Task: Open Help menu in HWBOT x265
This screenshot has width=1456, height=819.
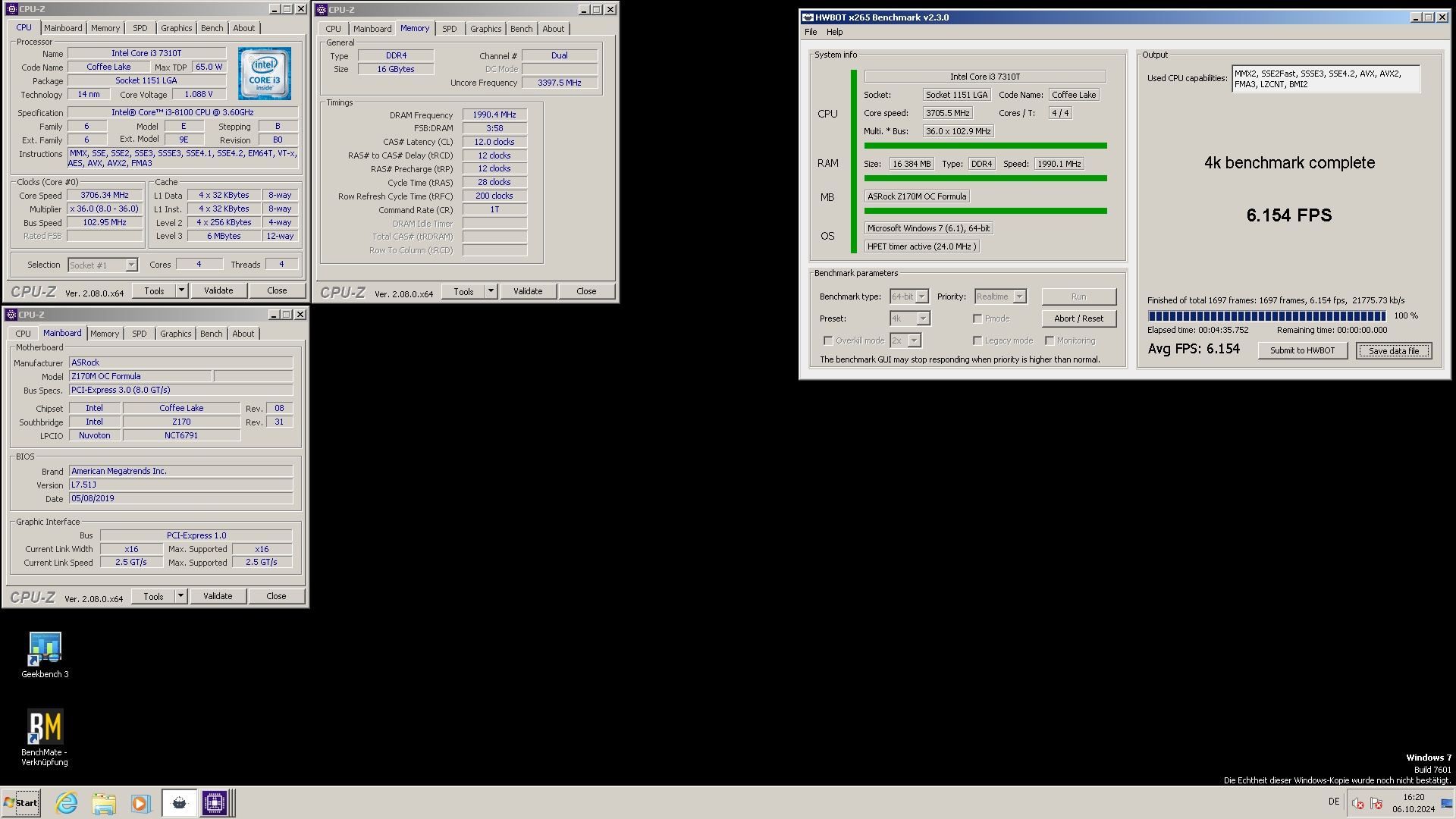Action: pos(834,32)
